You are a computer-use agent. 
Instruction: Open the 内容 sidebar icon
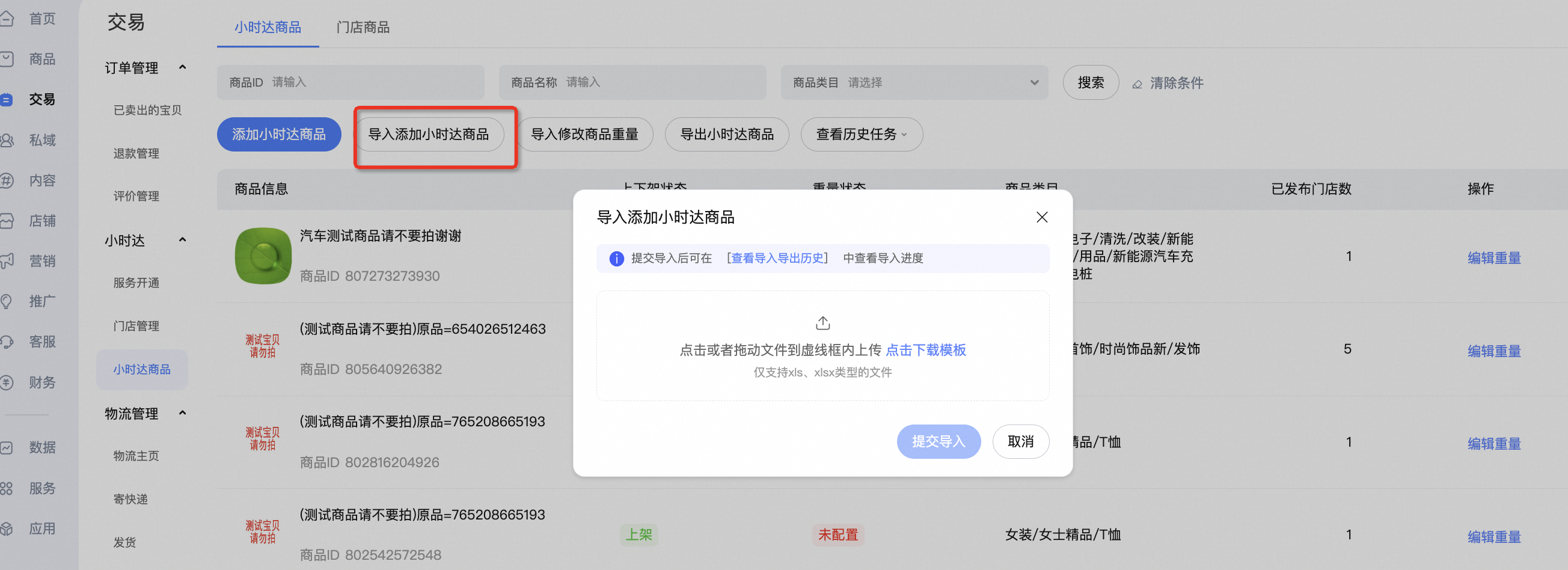point(6,180)
